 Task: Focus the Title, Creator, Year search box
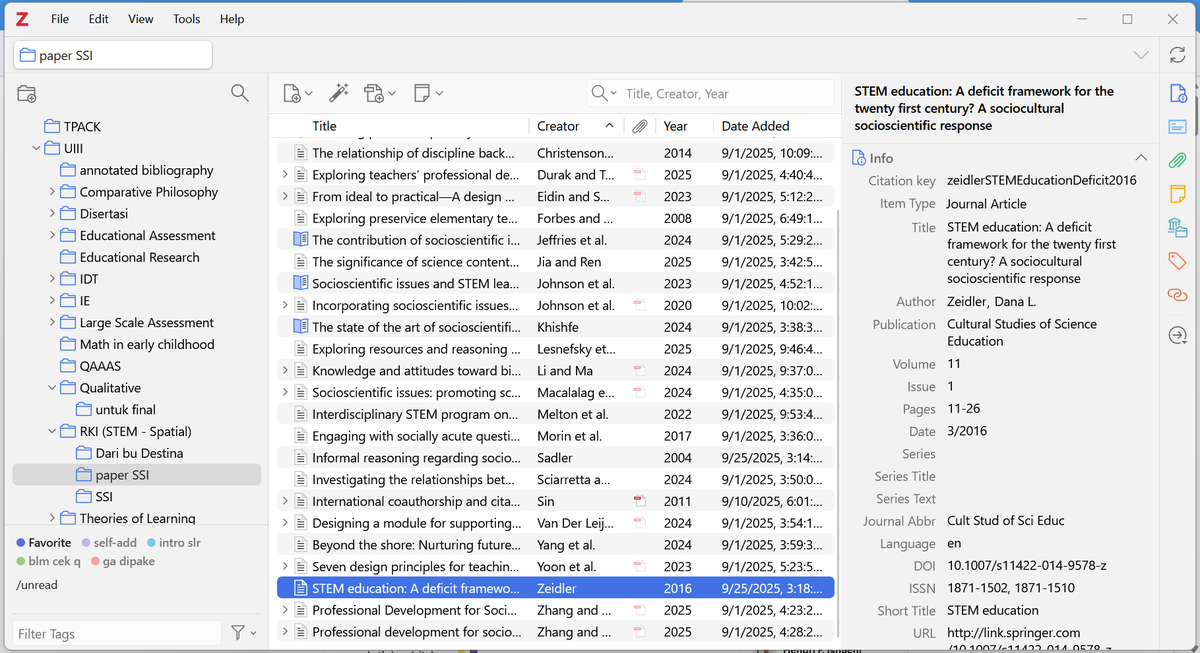pyautogui.click(x=727, y=93)
